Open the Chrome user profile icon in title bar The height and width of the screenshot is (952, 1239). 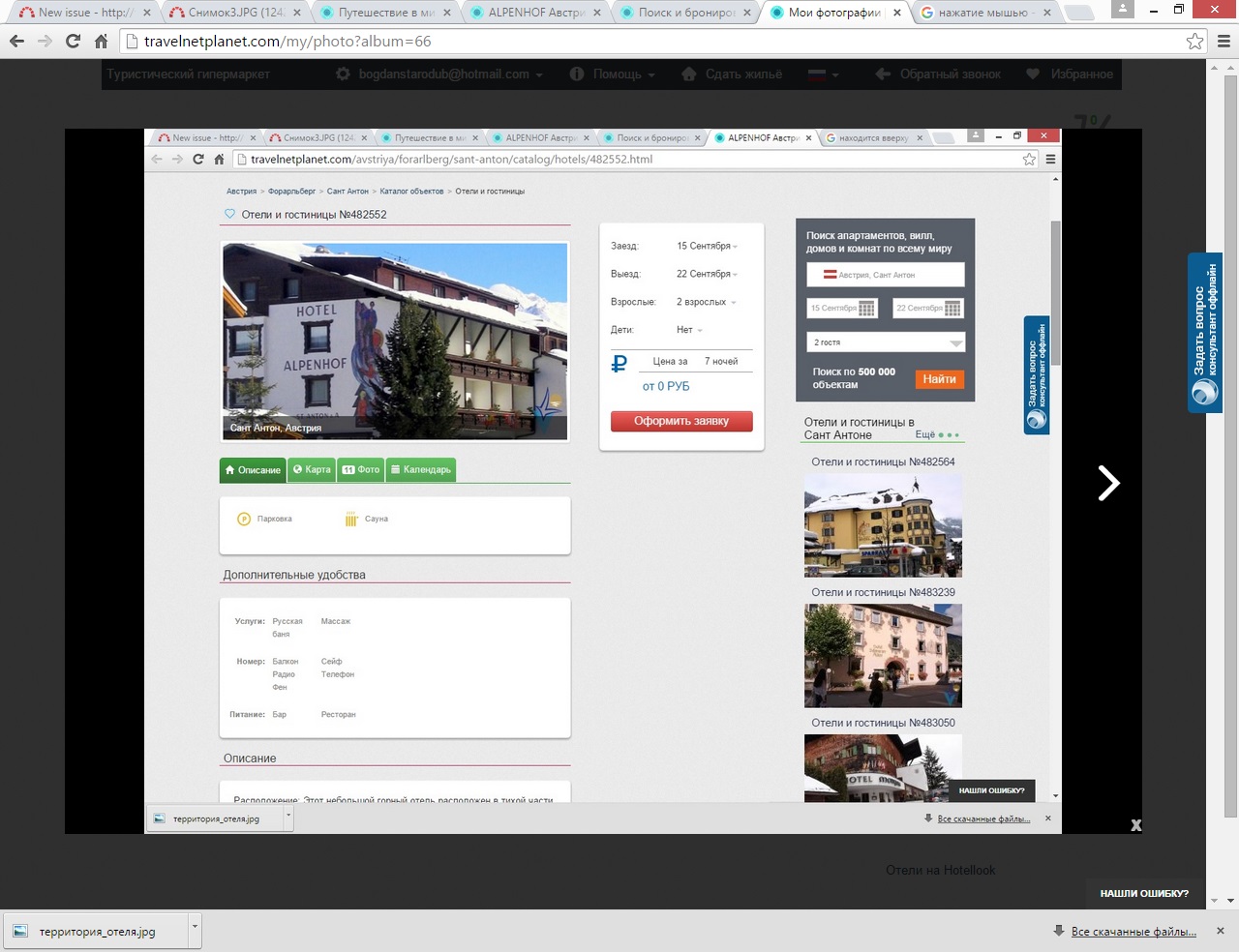[x=1123, y=10]
